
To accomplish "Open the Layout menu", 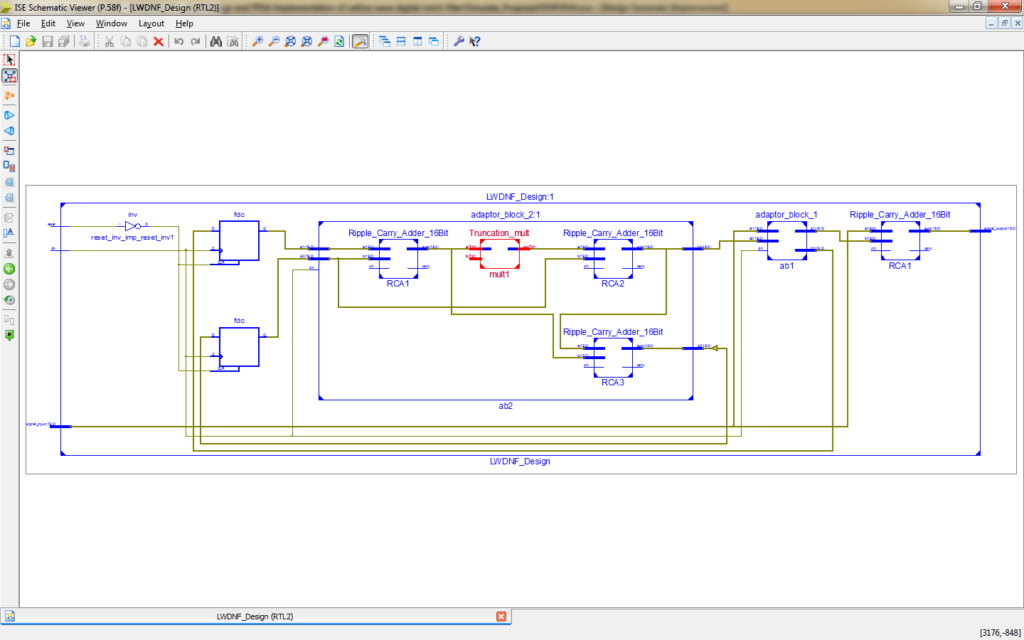I will click(150, 23).
